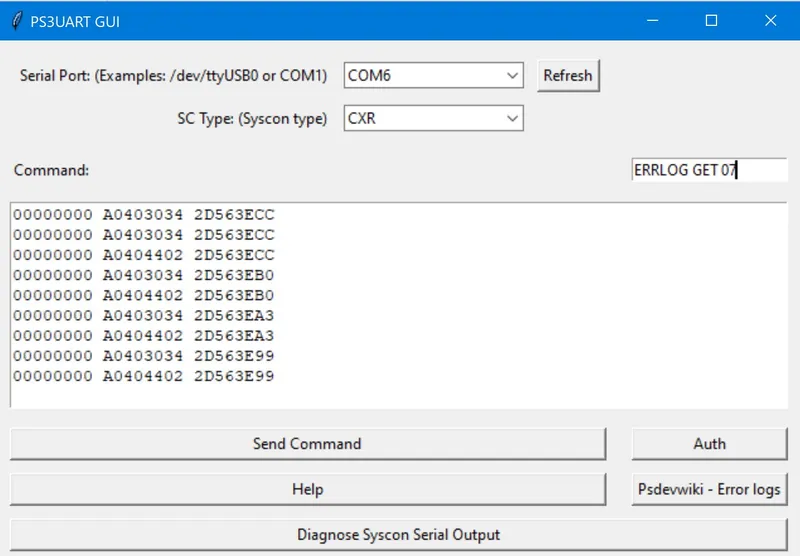Click the Command: label
Screen dimensions: 800x556
pyautogui.click(x=52, y=170)
